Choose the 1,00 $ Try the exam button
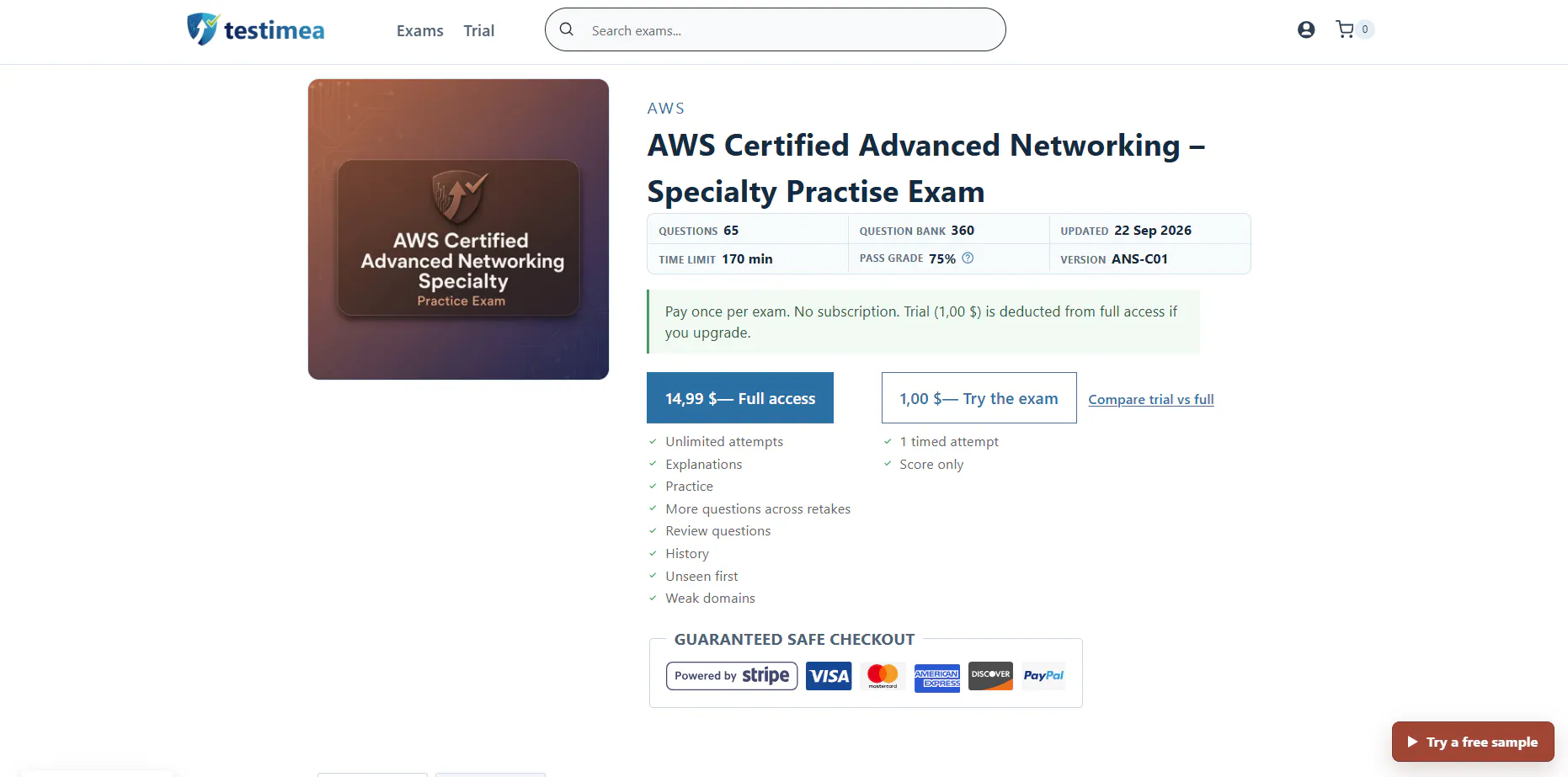This screenshot has height=777, width=1568. coord(979,398)
